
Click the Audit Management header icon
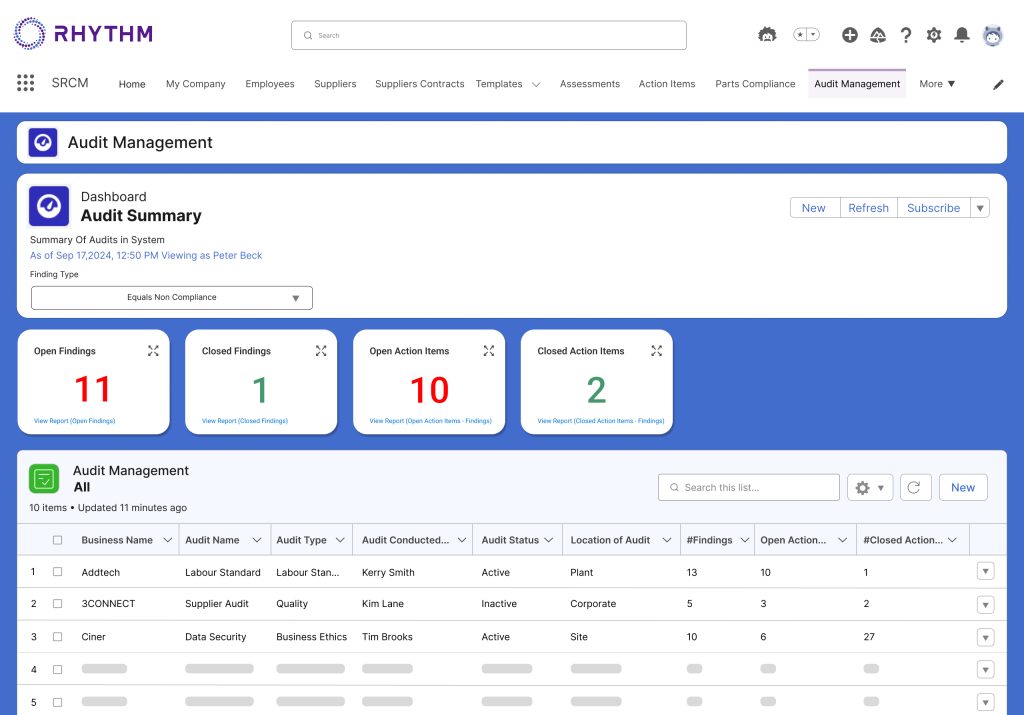click(x=42, y=142)
